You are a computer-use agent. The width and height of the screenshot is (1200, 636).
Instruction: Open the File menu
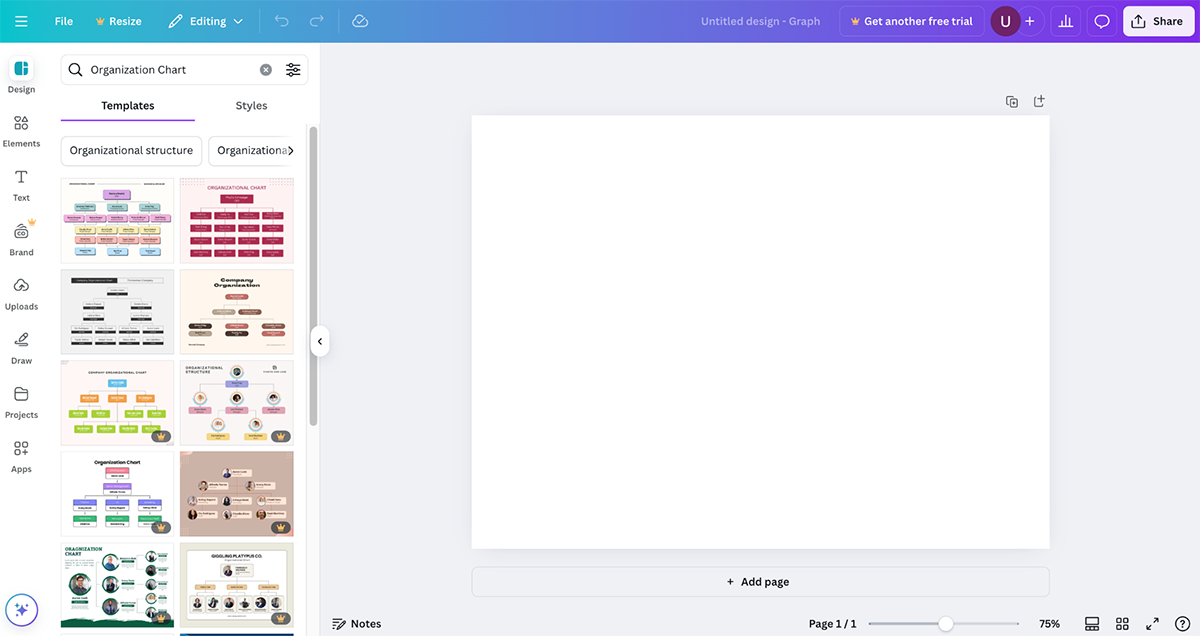pyautogui.click(x=64, y=21)
